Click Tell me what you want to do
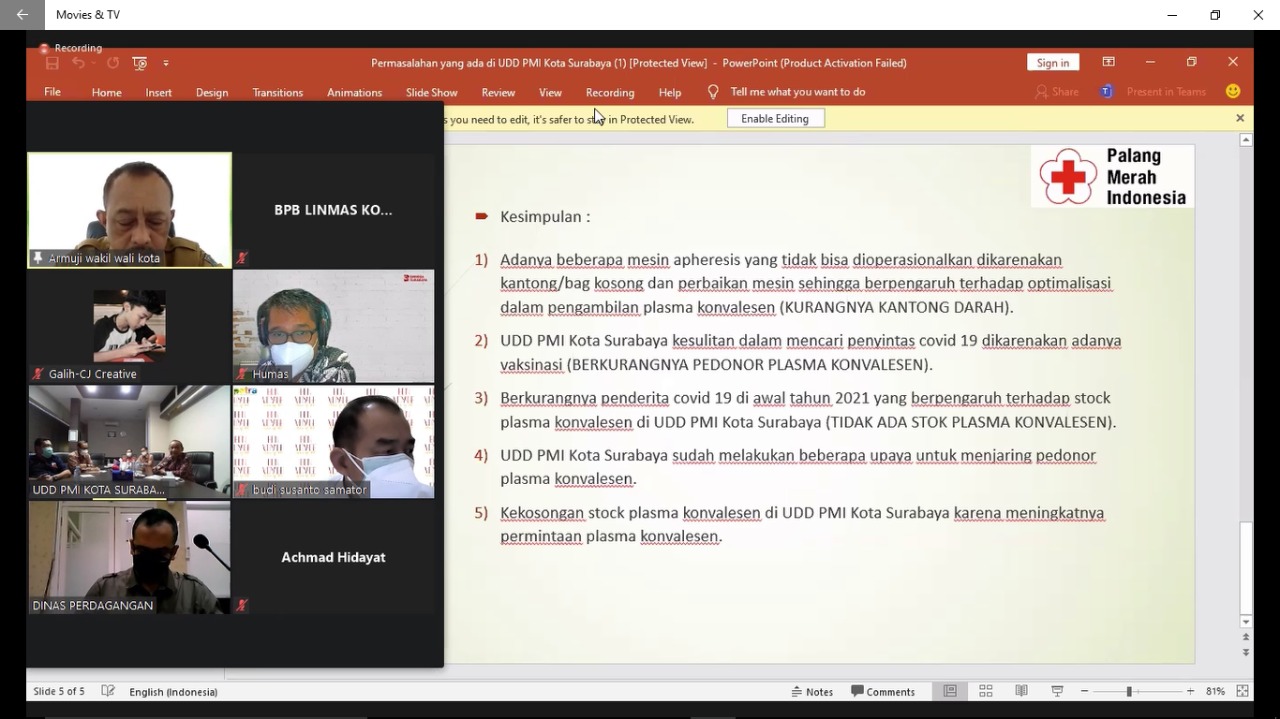Image resolution: width=1280 pixels, height=719 pixels. pos(798,92)
